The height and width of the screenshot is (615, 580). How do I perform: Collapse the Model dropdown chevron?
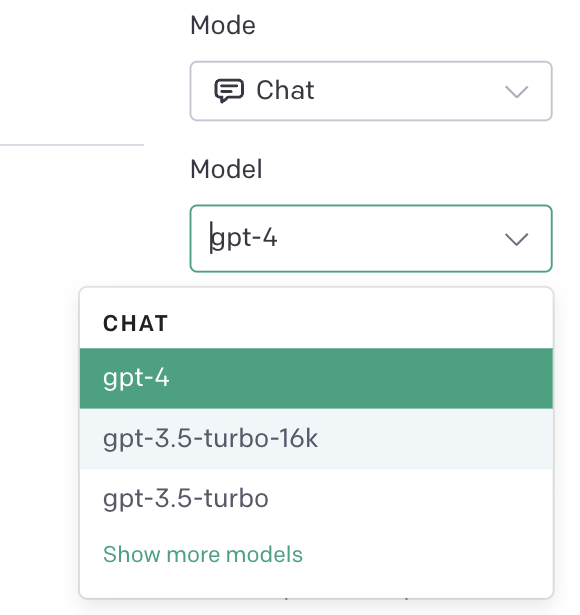pos(516,239)
